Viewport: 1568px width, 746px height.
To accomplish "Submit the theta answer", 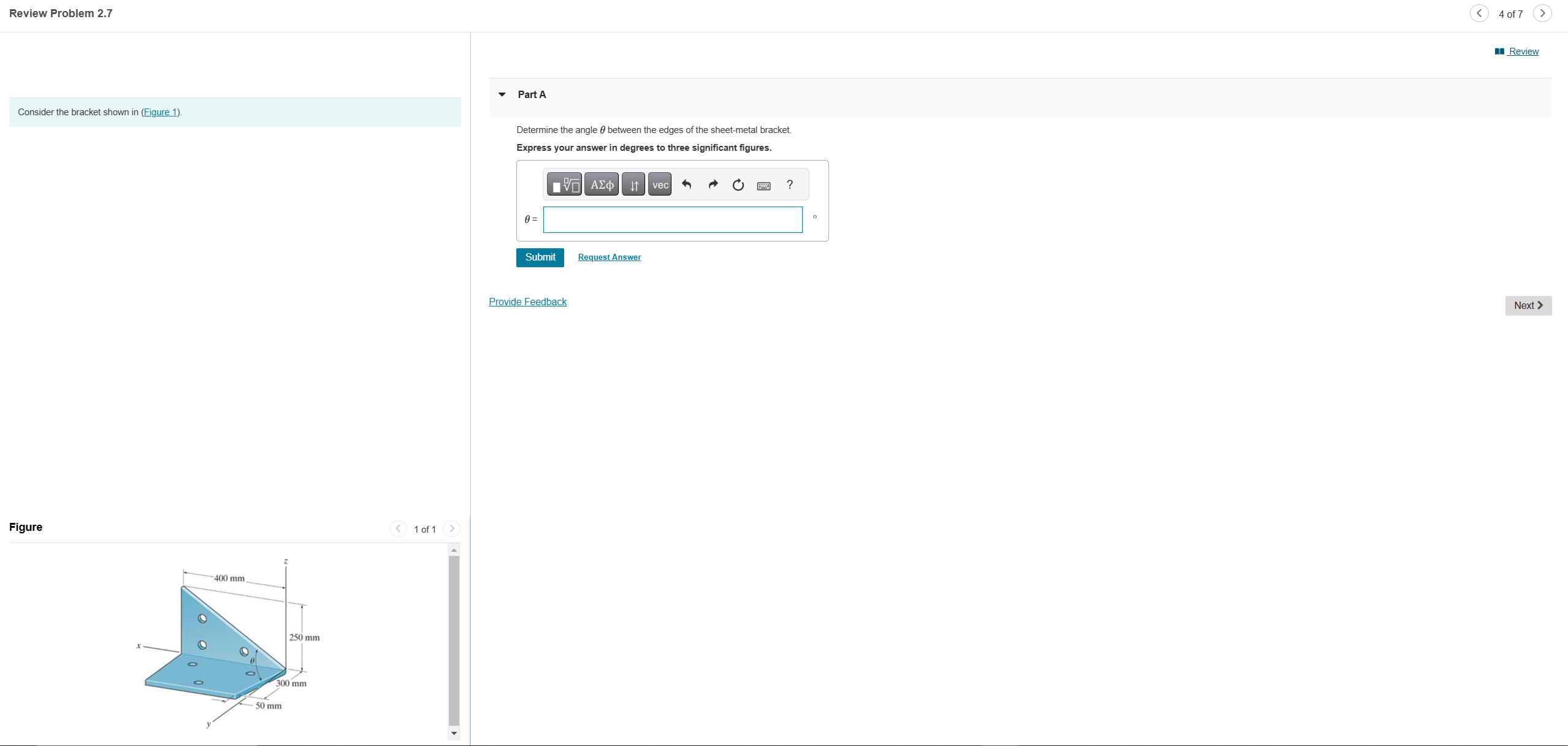I will click(540, 257).
